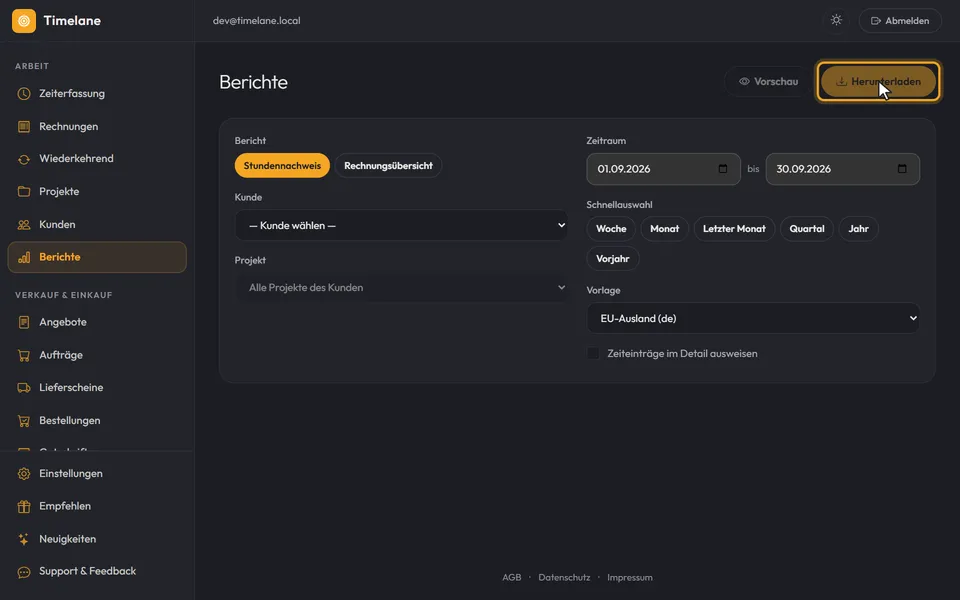960x600 pixels.
Task: Open the AGB footer link
Action: tap(512, 577)
